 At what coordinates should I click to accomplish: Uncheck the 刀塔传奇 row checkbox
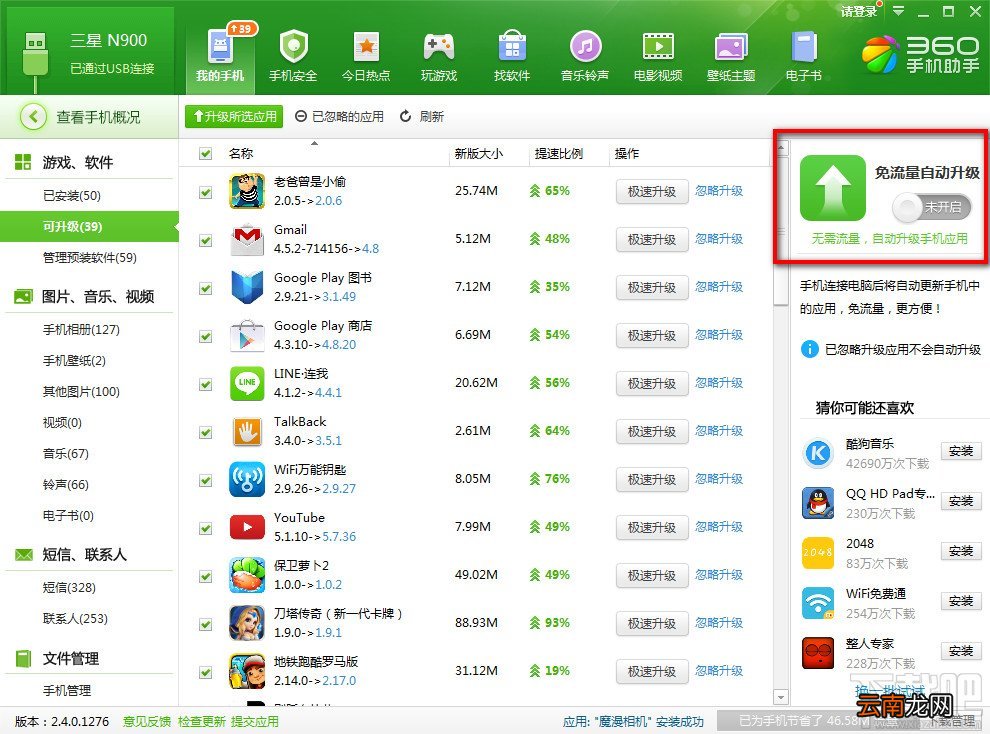(205, 624)
